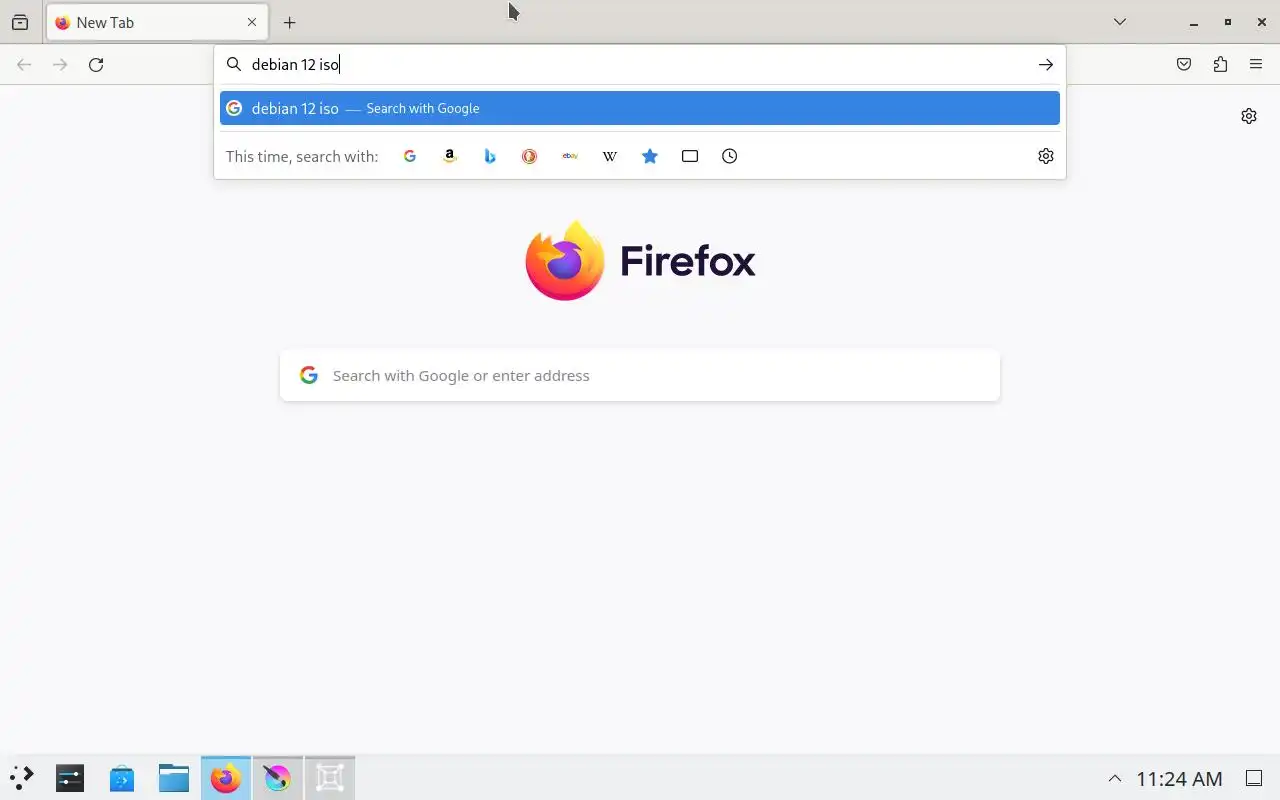Reload the current page

click(x=96, y=65)
